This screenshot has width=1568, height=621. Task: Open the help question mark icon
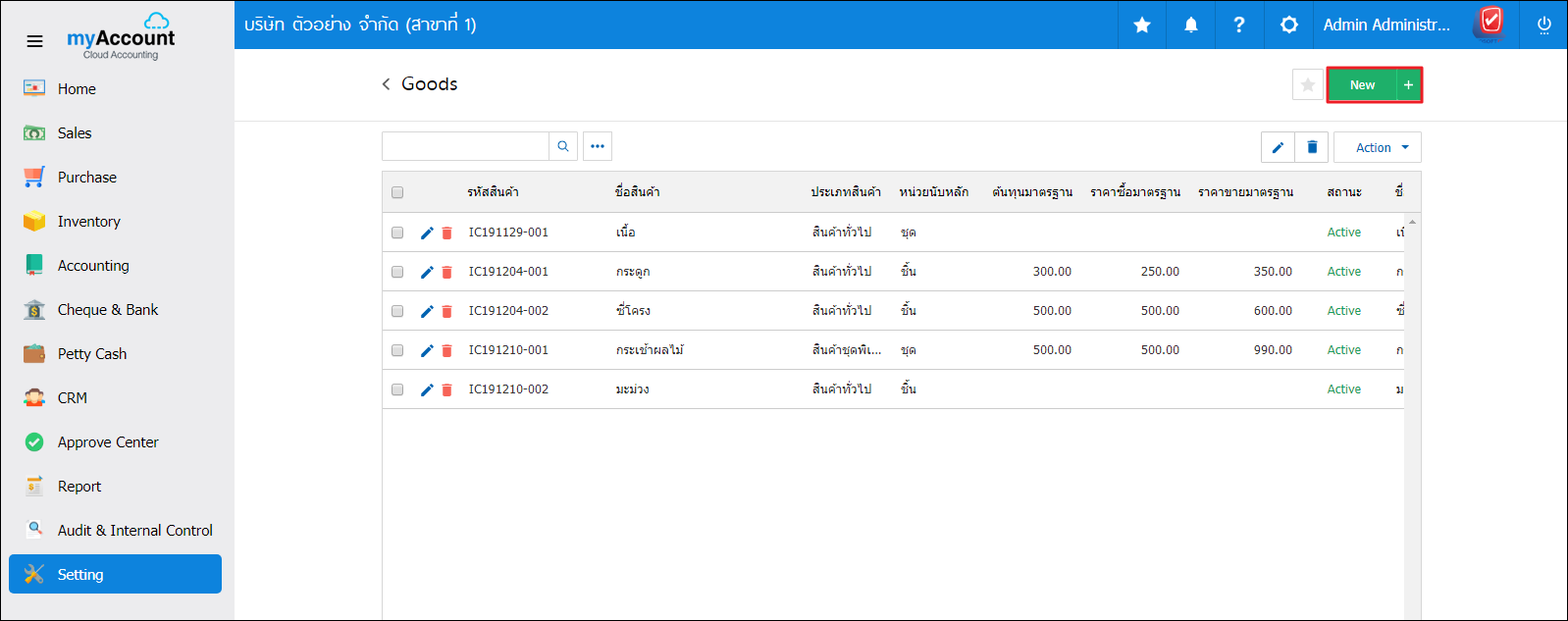[1239, 25]
